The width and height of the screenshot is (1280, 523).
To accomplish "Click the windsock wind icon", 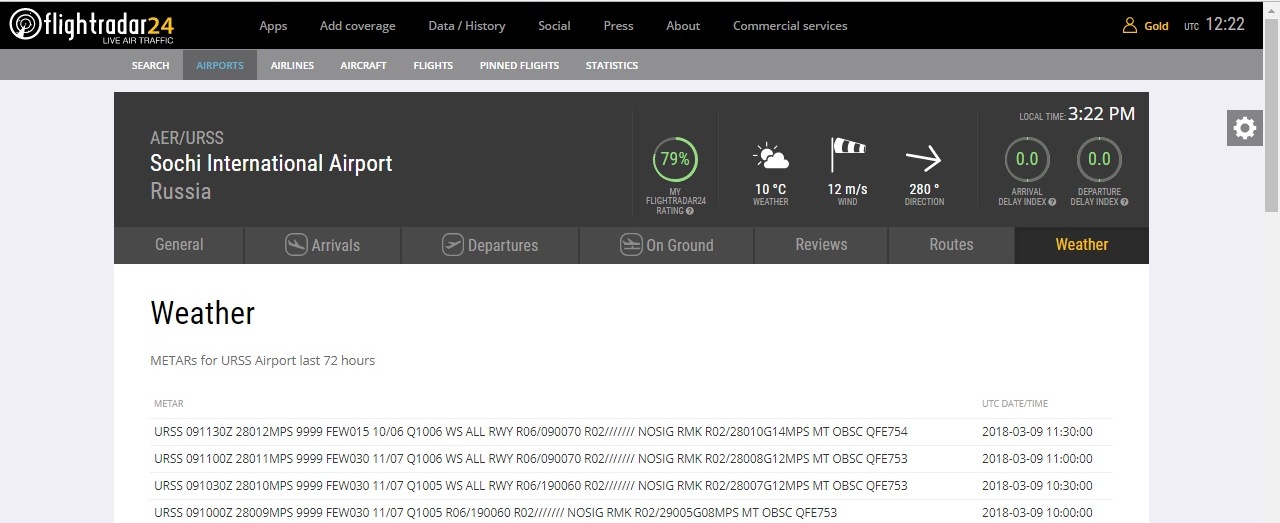I will 847,156.
